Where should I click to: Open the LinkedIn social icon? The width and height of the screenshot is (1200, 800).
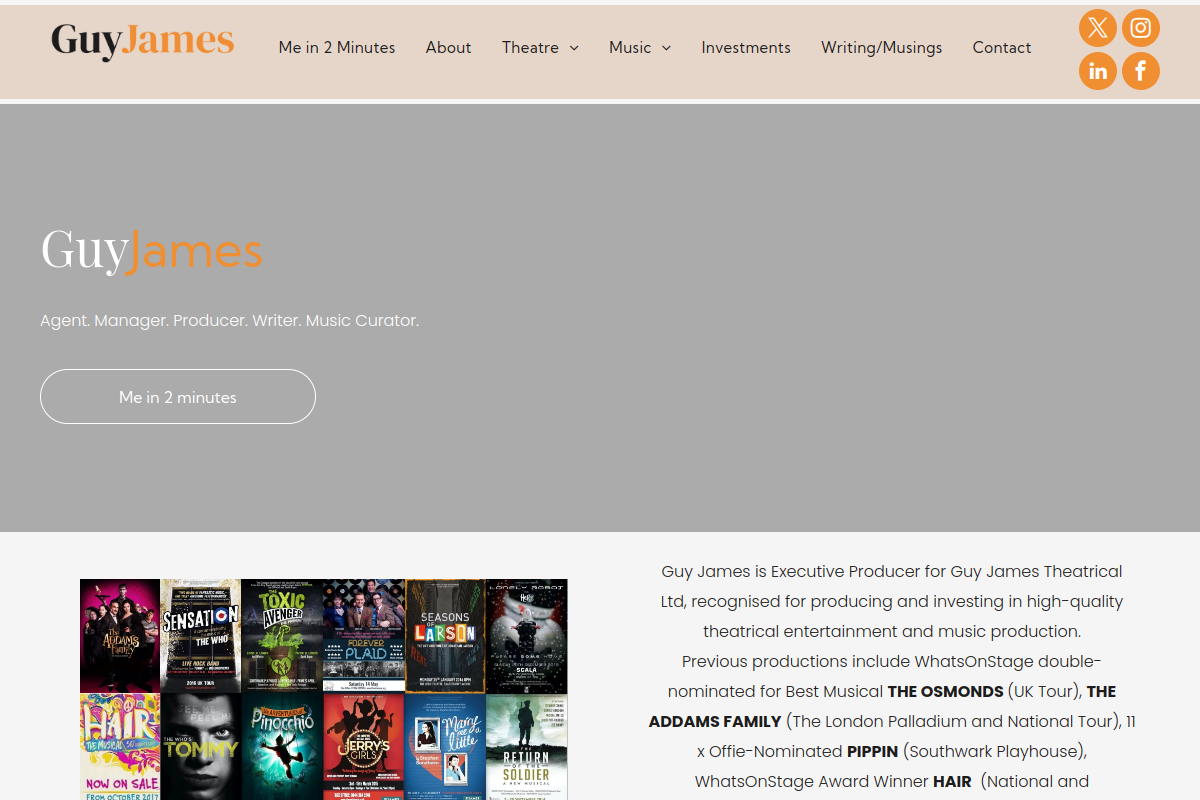pyautogui.click(x=1098, y=71)
